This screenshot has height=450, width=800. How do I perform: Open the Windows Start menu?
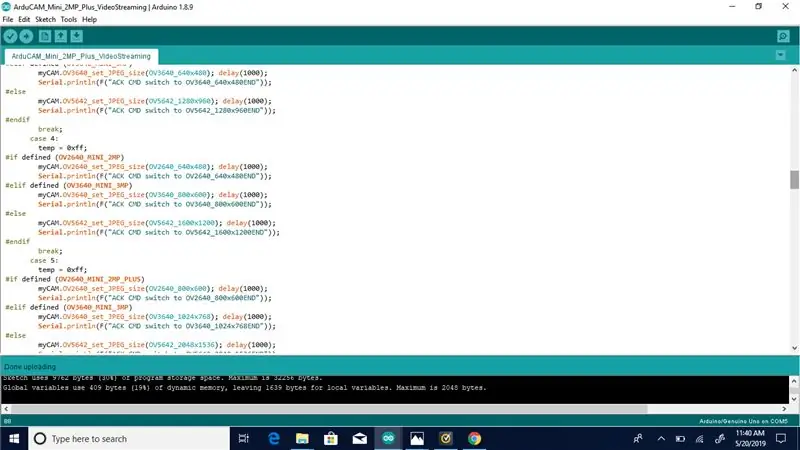[x=14, y=439]
